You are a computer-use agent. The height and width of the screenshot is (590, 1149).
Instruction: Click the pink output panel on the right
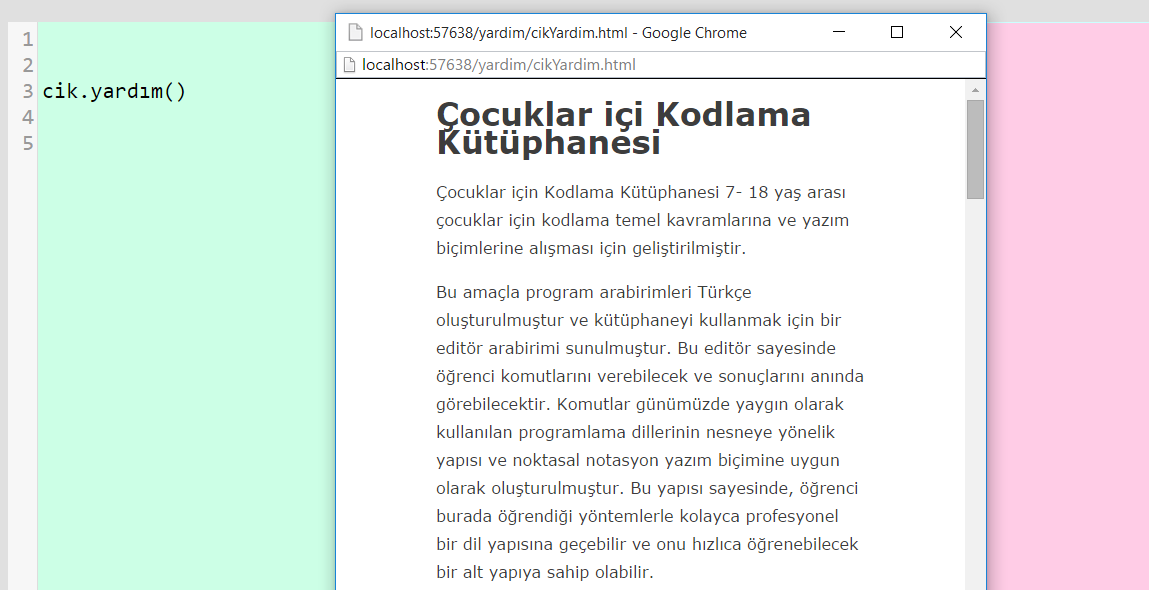coord(1067,300)
